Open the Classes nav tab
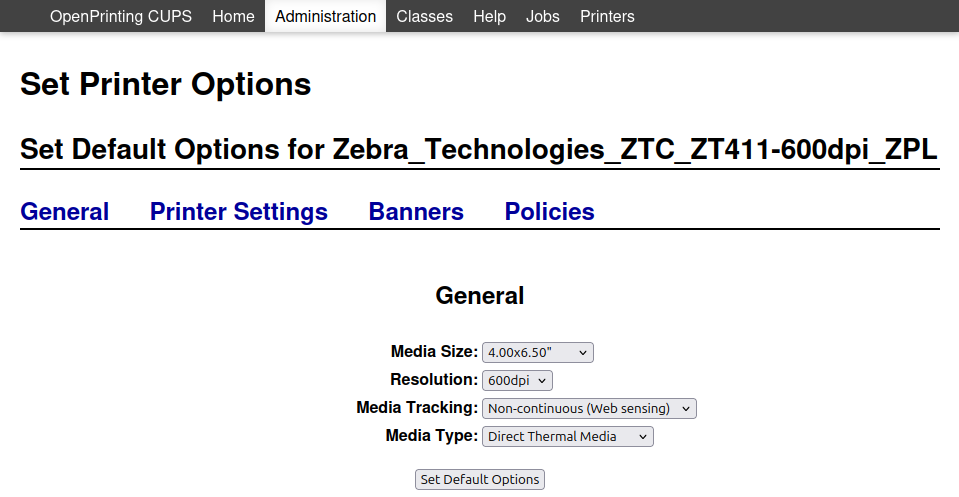Viewport: 959px width, 497px height. coord(424,16)
